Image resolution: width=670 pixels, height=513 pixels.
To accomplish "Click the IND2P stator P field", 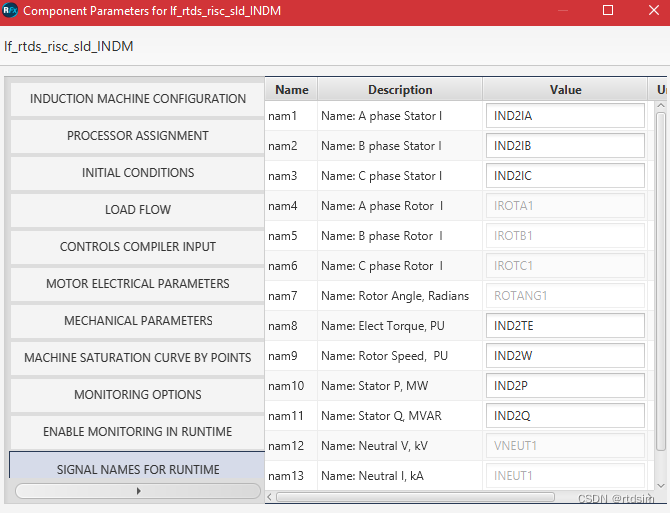I will tap(565, 386).
